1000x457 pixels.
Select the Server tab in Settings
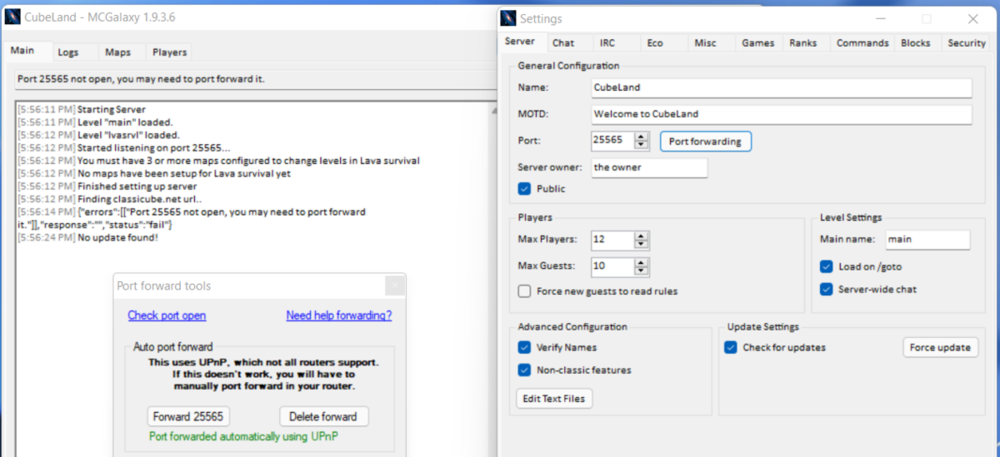[x=522, y=42]
